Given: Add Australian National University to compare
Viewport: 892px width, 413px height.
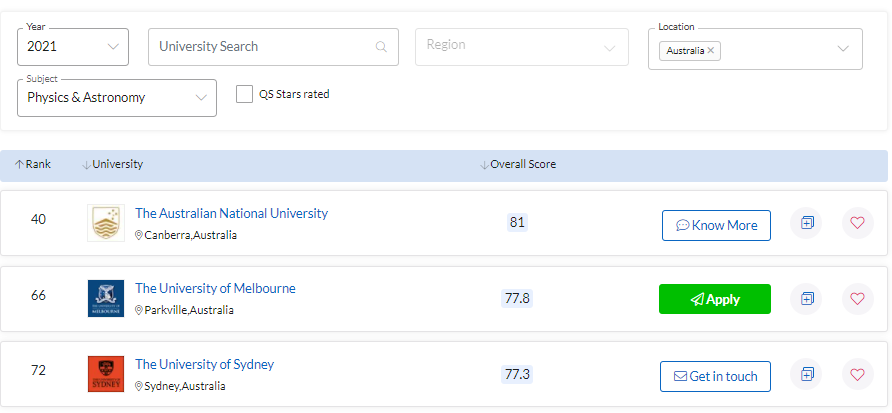Looking at the screenshot, I should 807,223.
